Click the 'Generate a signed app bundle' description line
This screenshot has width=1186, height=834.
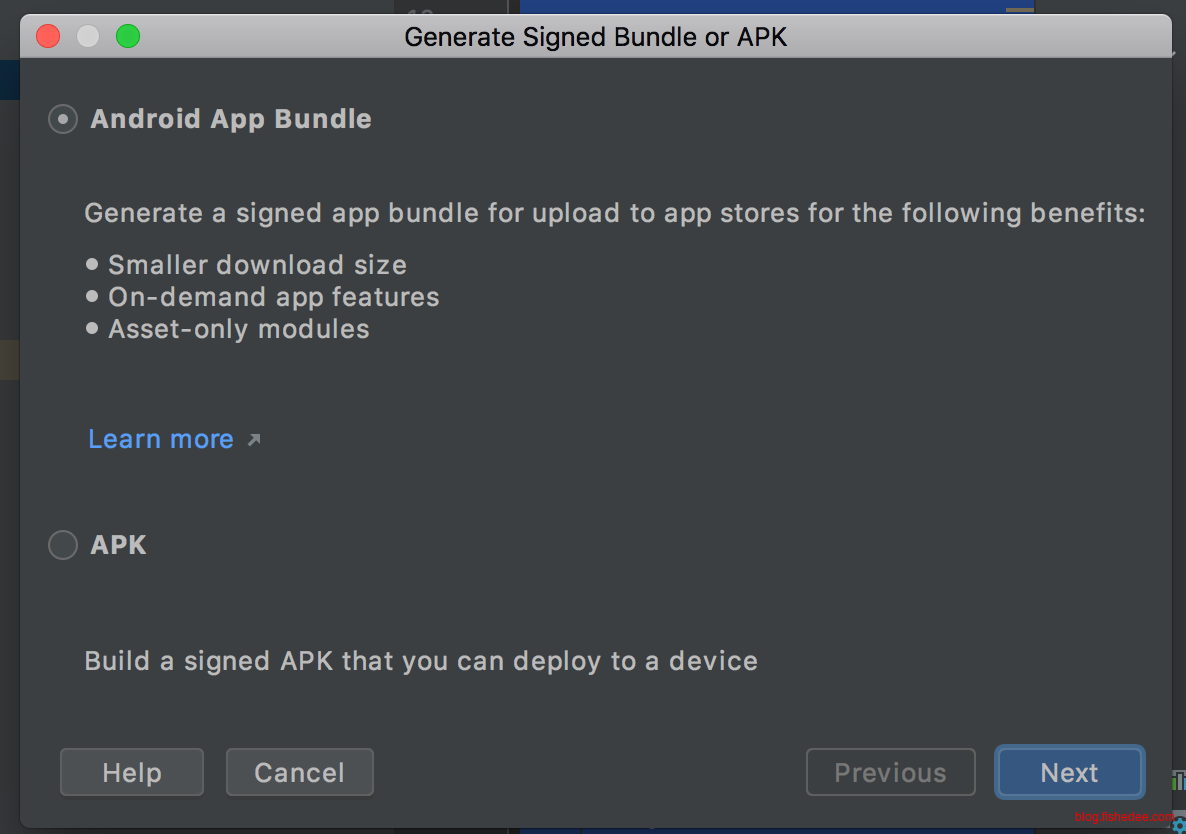[x=614, y=213]
